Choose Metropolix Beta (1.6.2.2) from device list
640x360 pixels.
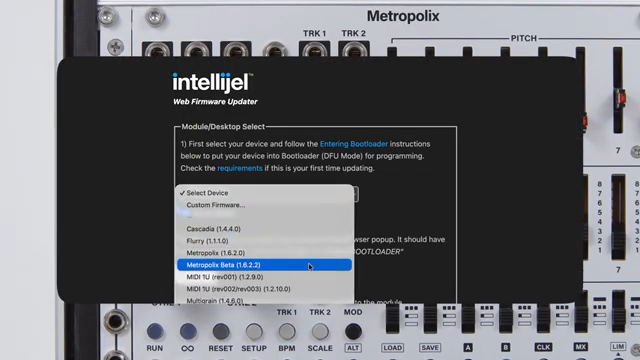264,265
